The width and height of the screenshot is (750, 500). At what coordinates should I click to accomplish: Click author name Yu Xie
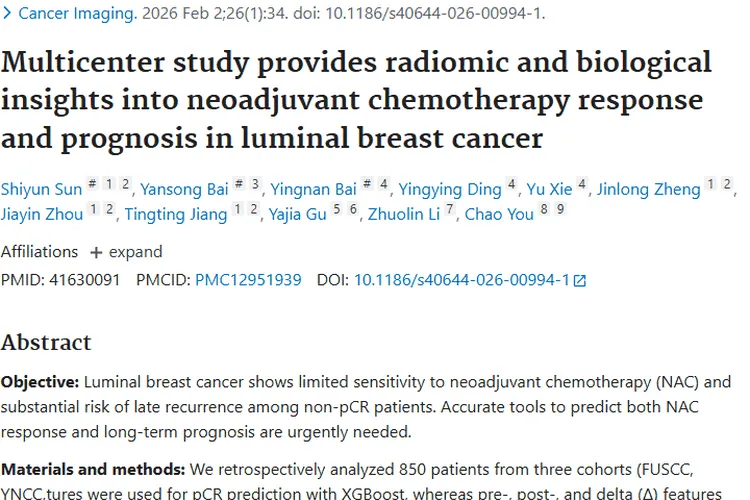click(x=549, y=189)
